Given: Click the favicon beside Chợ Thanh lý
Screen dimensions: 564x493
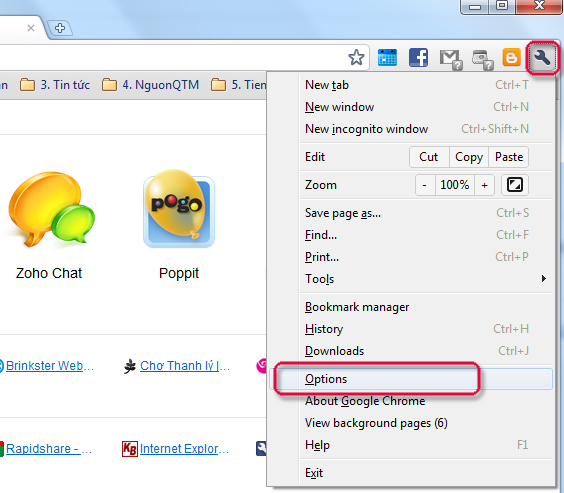Looking at the screenshot, I should 130,366.
